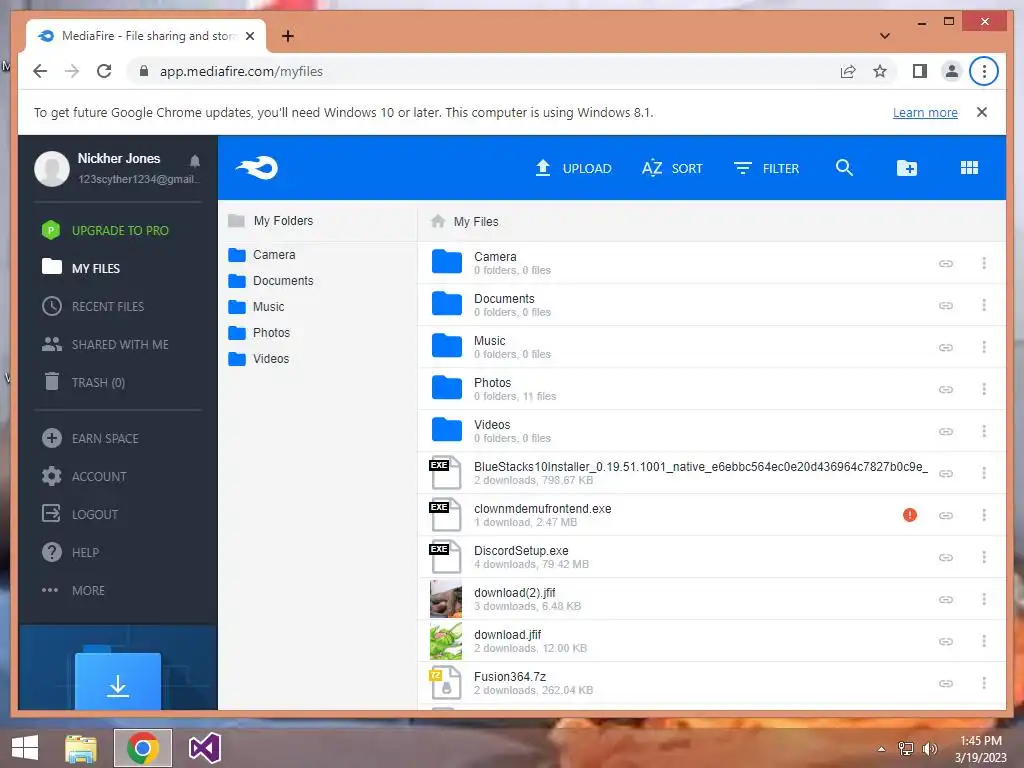Click download(2).jfif thumbnail
This screenshot has width=1024, height=768.
point(446,599)
